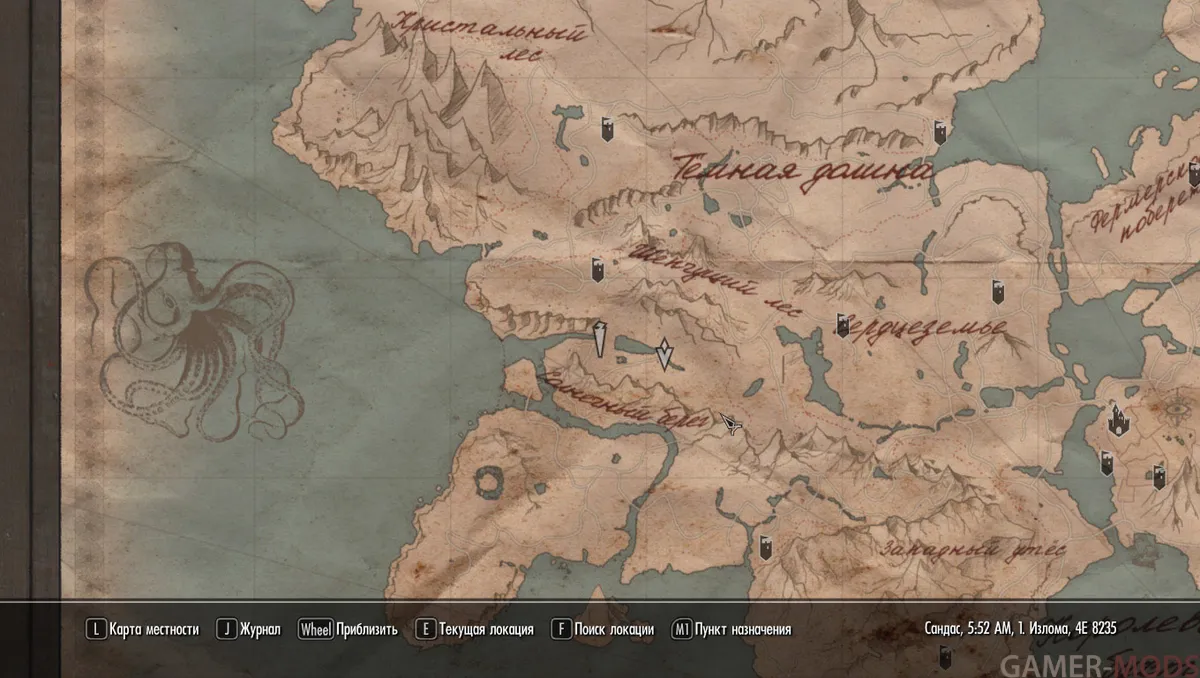Open the Журнал journal
This screenshot has width=1200, height=678.
tap(252, 630)
